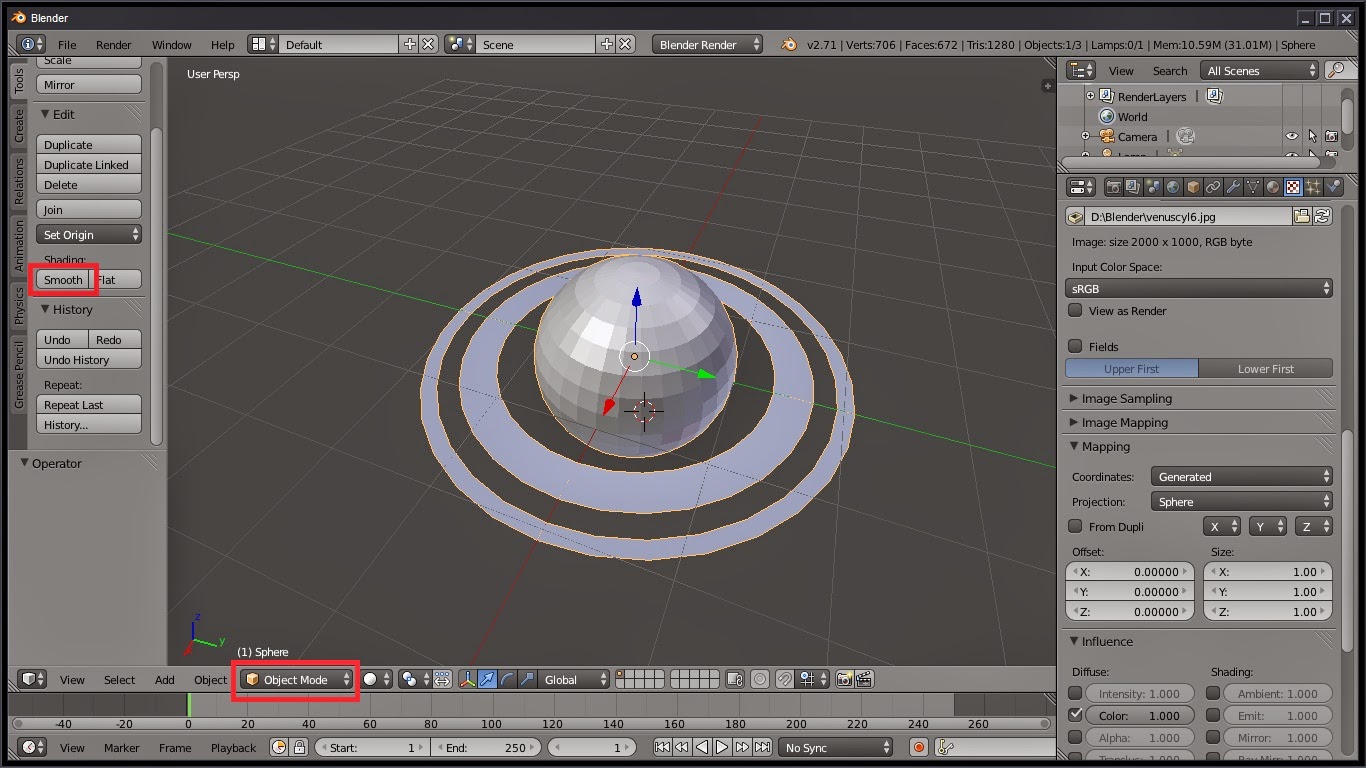Open the Modifiers wrench tab
This screenshot has width=1366, height=768.
click(x=1233, y=187)
